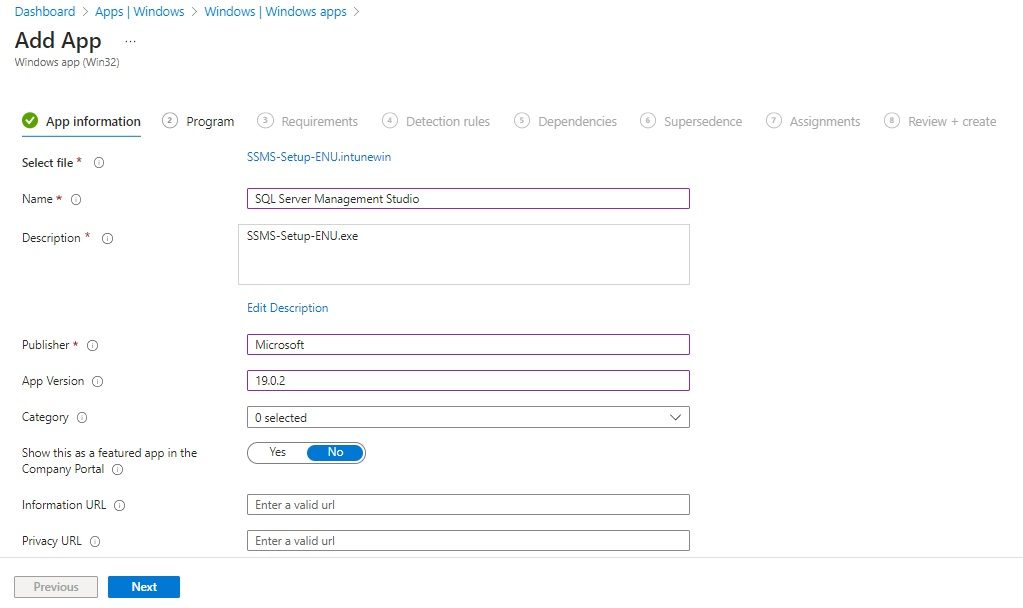Click the green checkmark on App information

(x=29, y=121)
